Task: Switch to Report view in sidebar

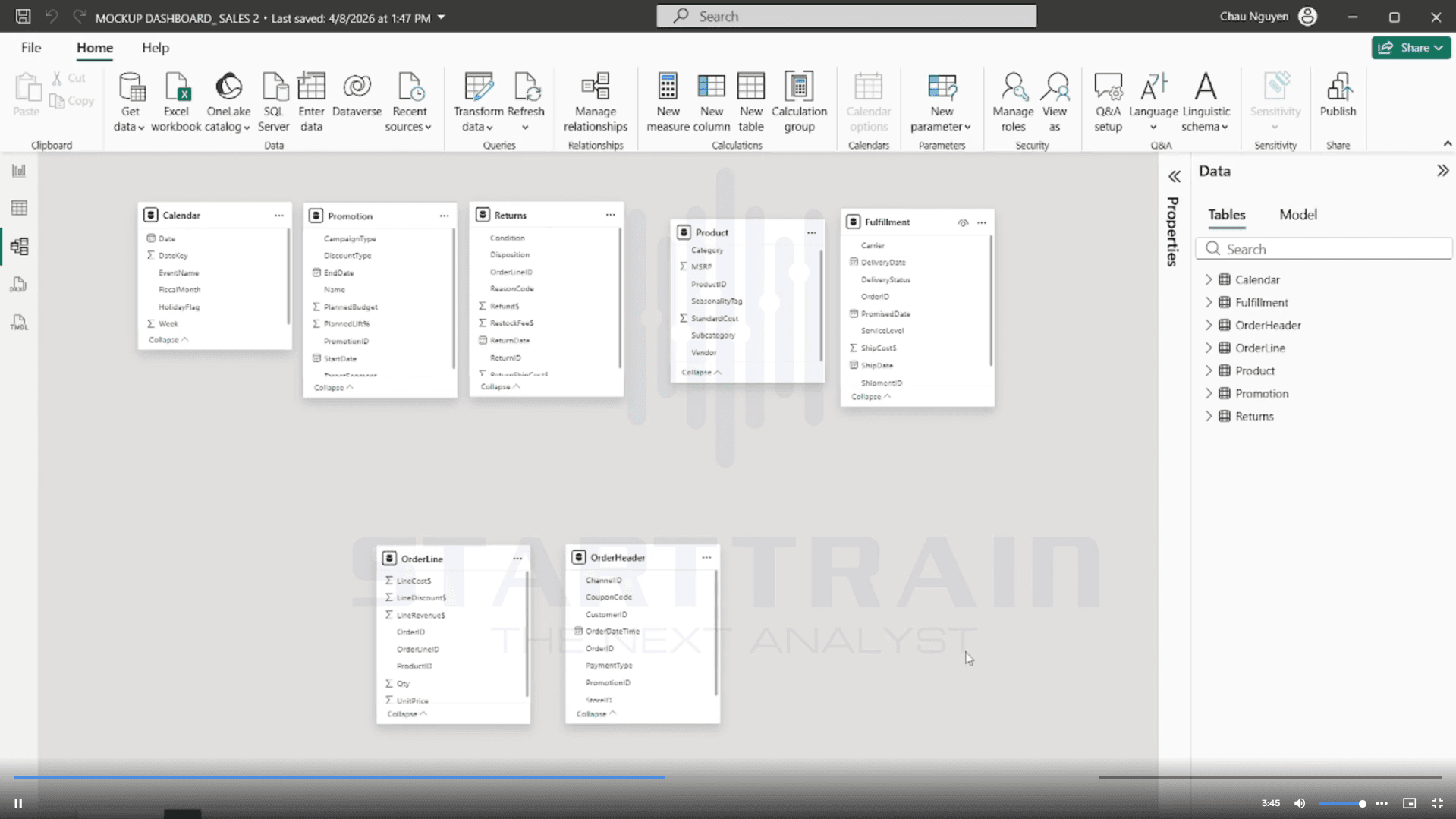Action: [19, 171]
